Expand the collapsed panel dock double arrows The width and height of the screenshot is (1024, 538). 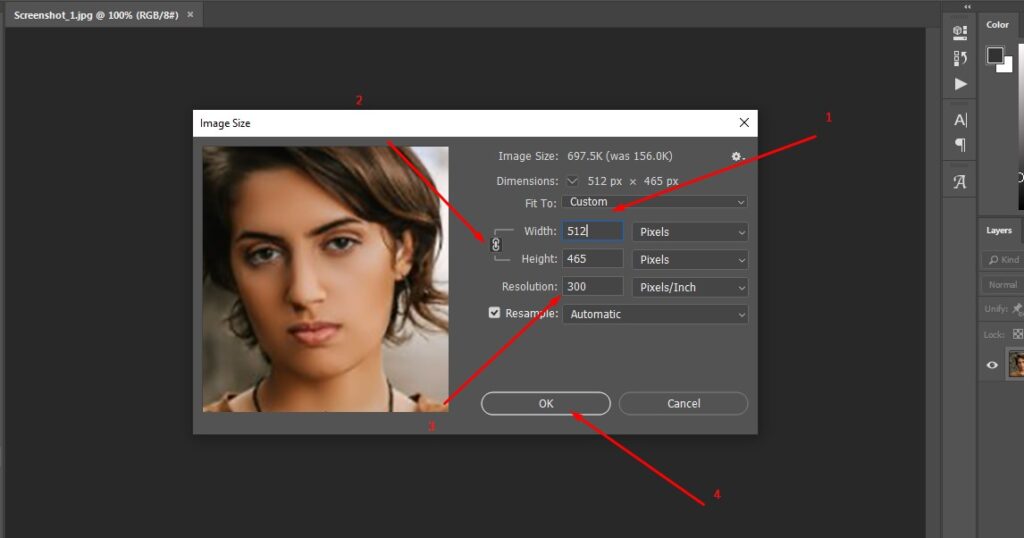[966, 6]
